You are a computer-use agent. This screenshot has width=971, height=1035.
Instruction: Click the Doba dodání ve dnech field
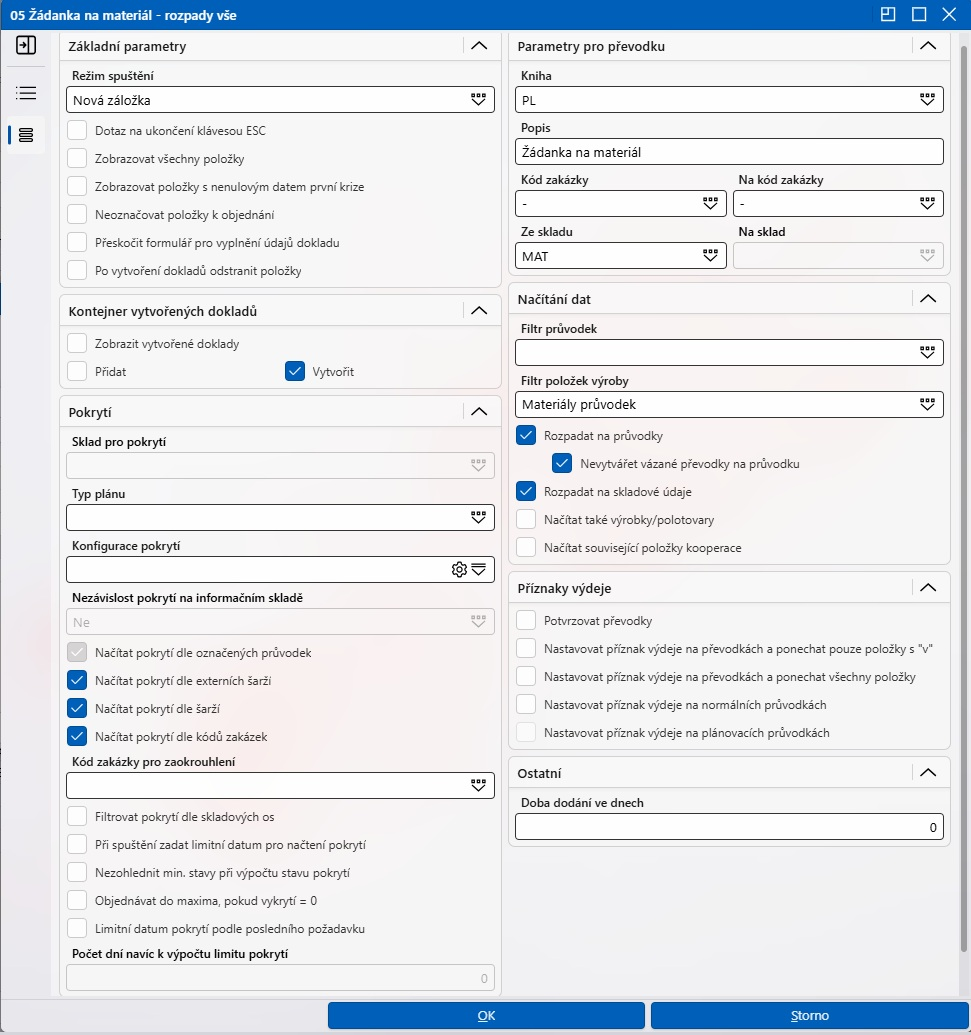[729, 827]
